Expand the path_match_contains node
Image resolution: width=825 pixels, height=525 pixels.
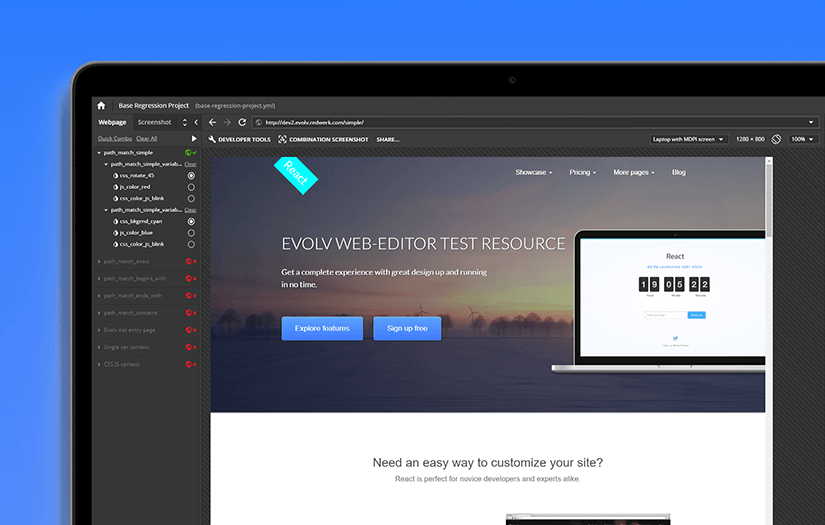pos(99,313)
